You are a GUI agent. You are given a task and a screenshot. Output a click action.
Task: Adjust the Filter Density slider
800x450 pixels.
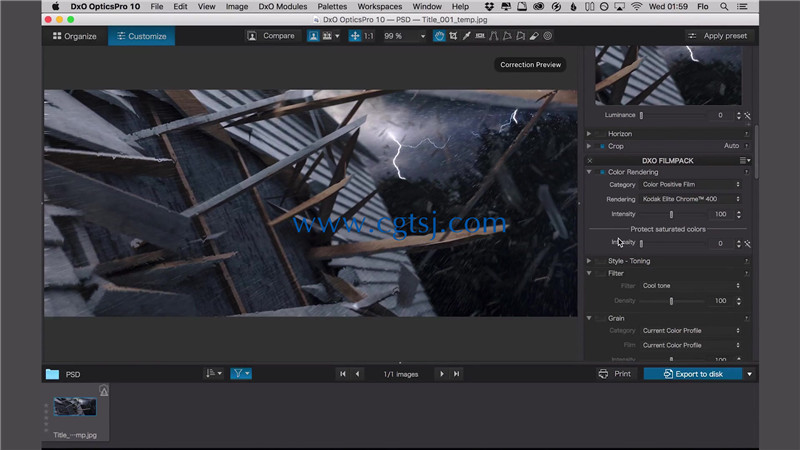672,301
